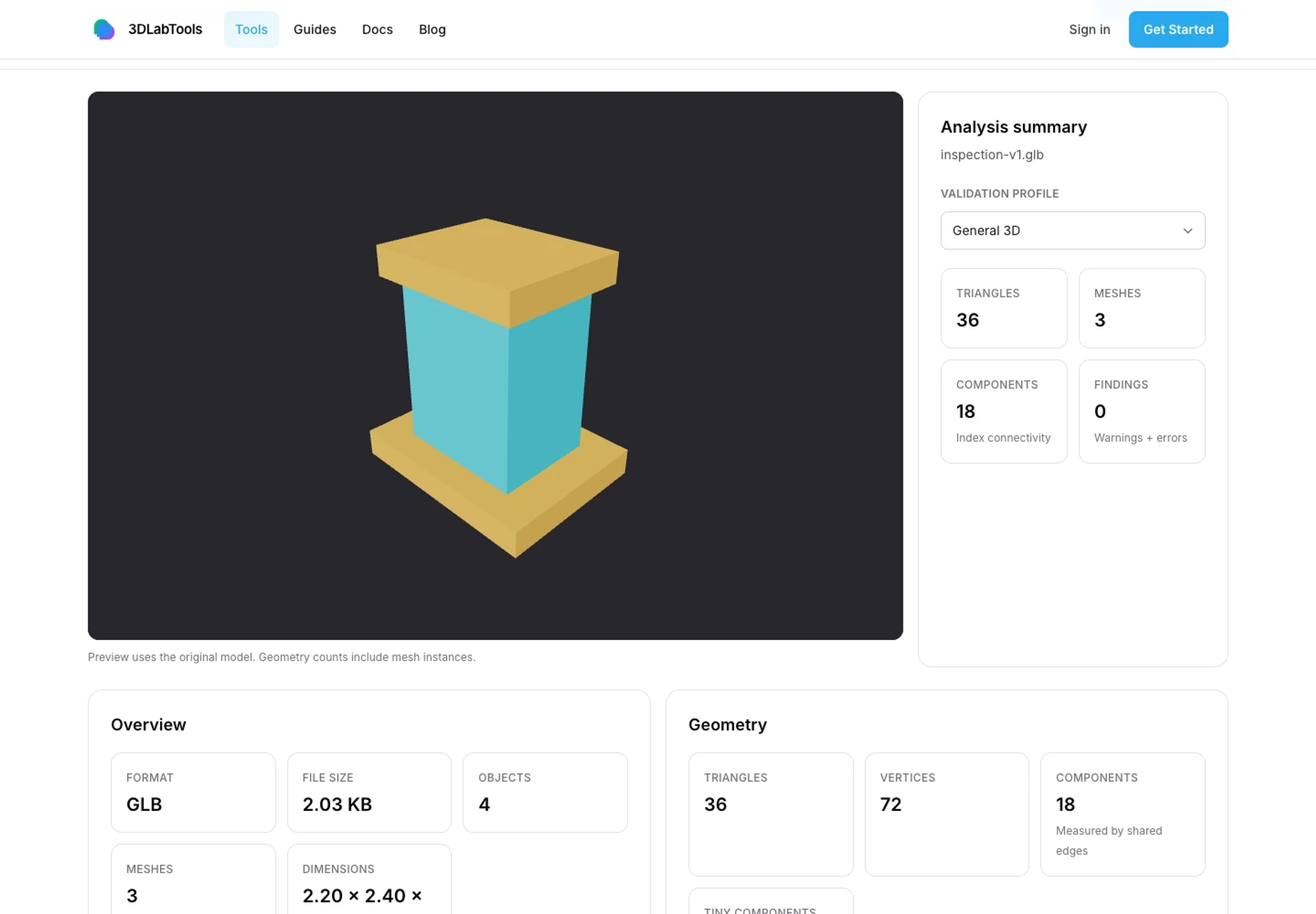Click the Triangles 36 summary card
Screen dimensions: 1316x914
click(1004, 308)
